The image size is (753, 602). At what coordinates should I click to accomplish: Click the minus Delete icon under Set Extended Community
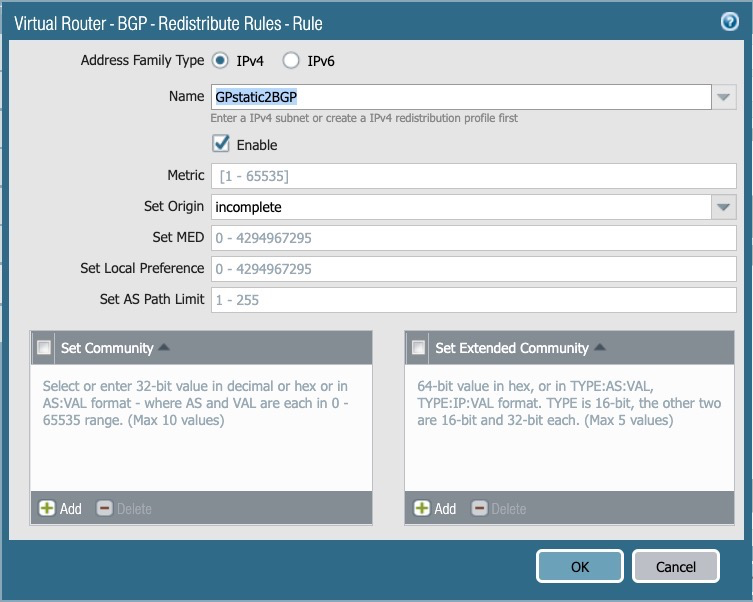(479, 508)
